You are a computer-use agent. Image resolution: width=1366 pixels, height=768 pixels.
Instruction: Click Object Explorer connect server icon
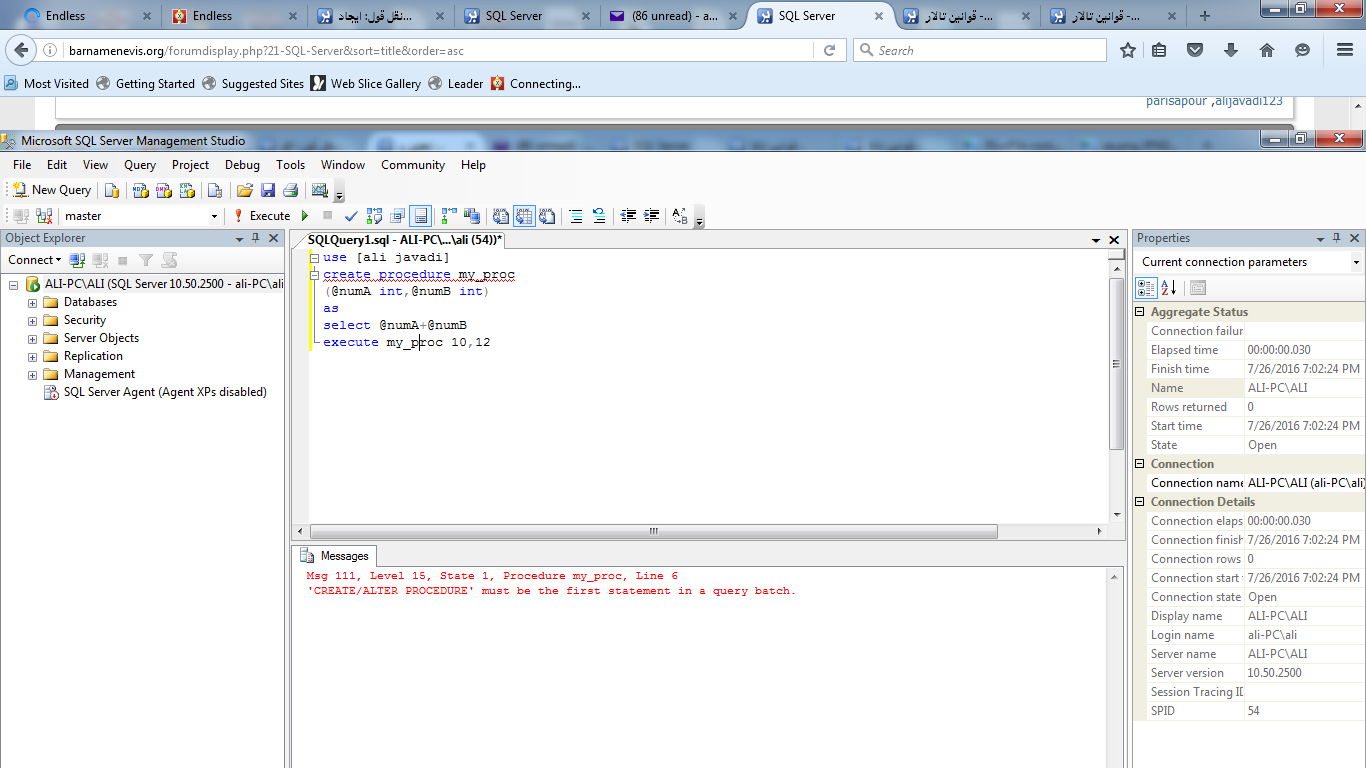[77, 260]
